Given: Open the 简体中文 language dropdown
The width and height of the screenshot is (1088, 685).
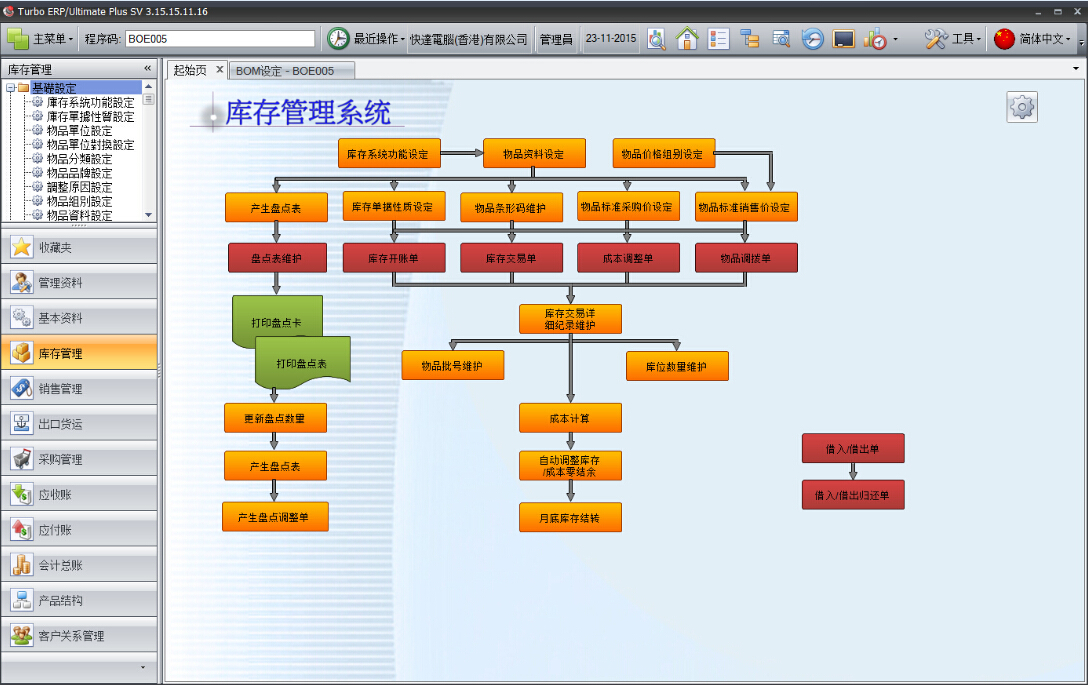Looking at the screenshot, I should pyautogui.click(x=1033, y=39).
